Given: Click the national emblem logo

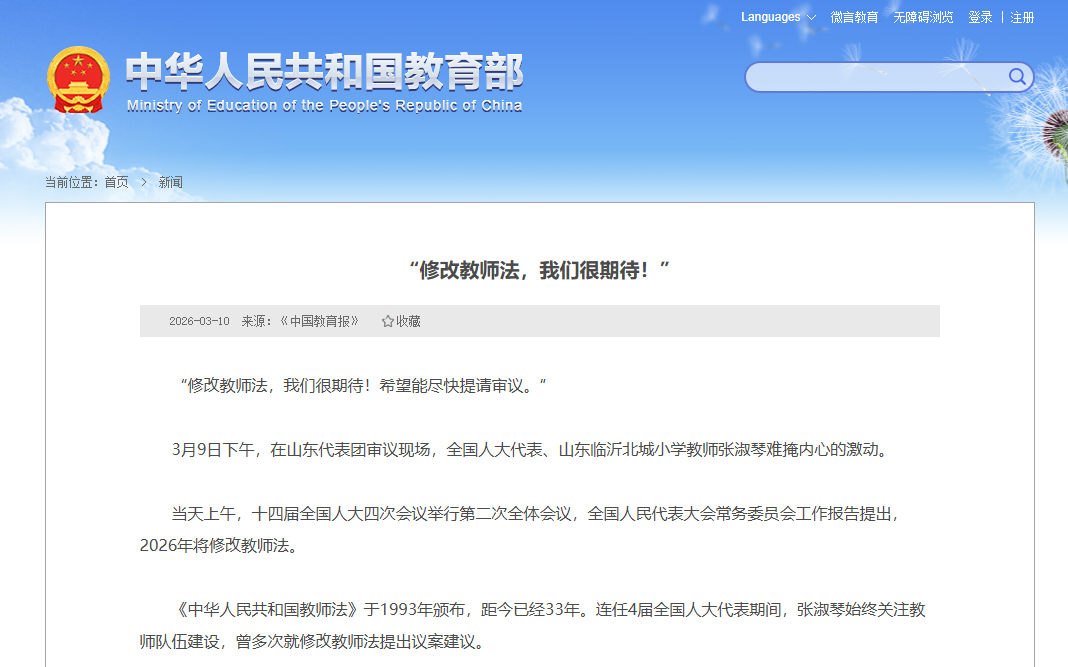Looking at the screenshot, I should pos(78,80).
